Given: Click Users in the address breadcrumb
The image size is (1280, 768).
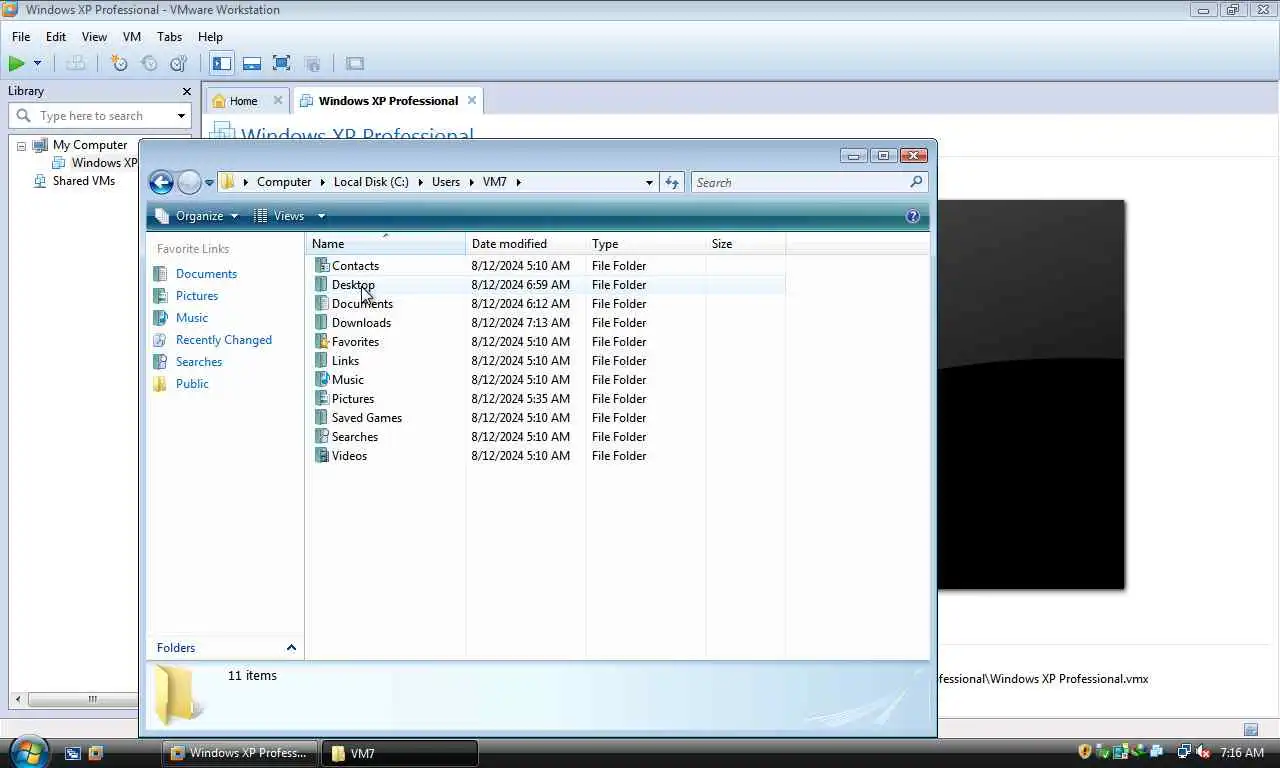Looking at the screenshot, I should [446, 182].
